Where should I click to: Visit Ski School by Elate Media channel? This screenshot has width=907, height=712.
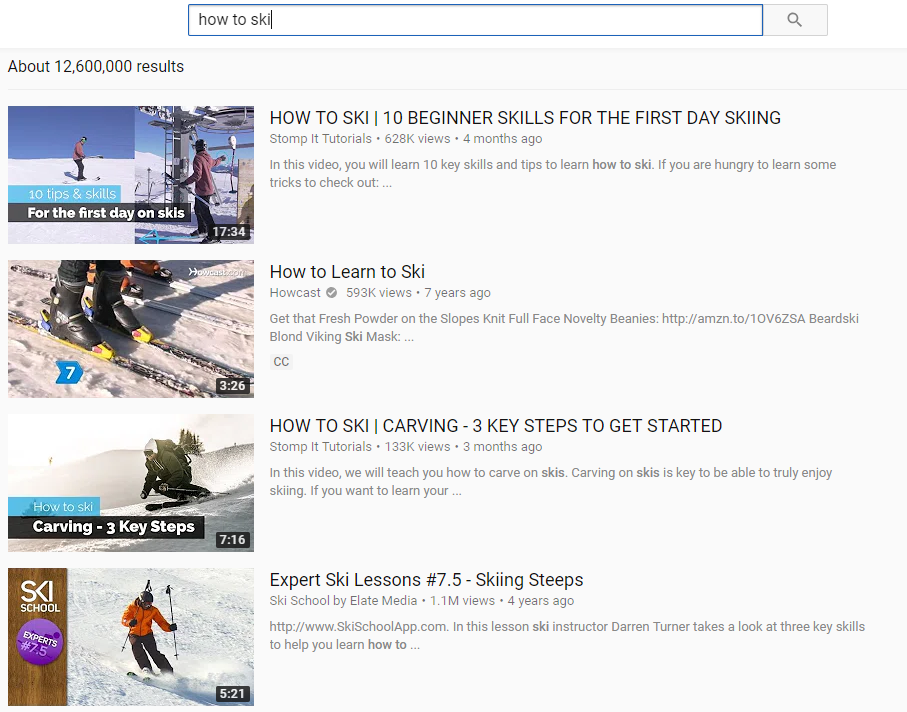[x=343, y=600]
